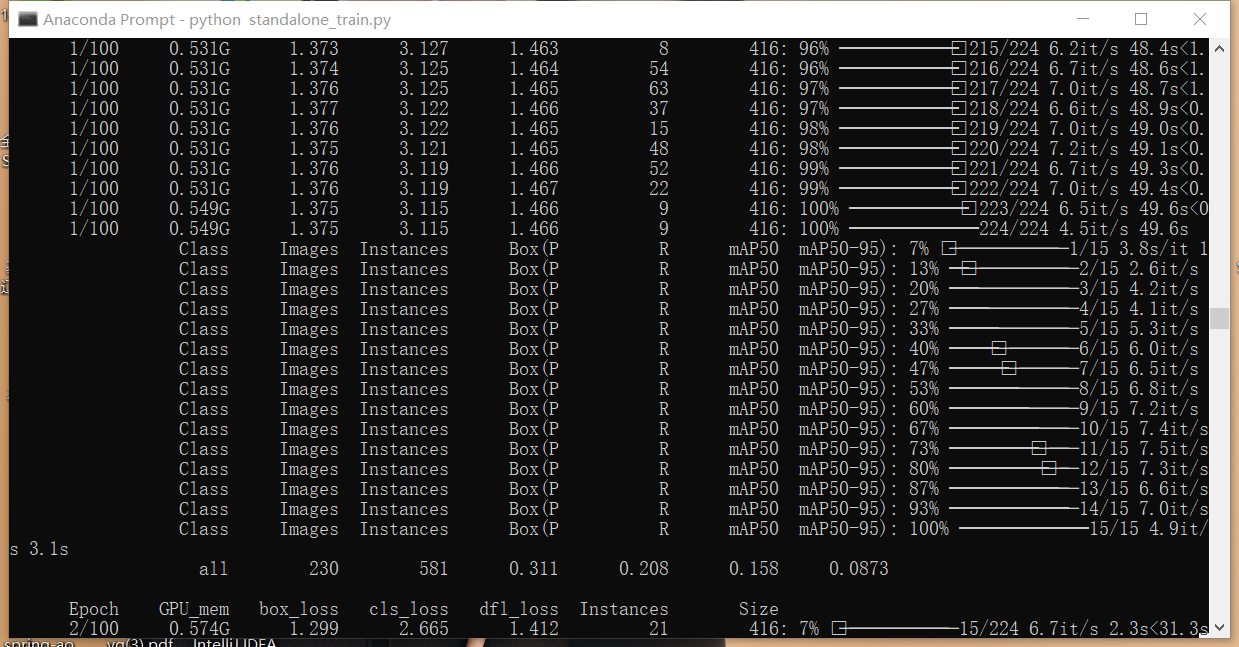The height and width of the screenshot is (647, 1239).
Task: Click the 'box_loss' column header text
Action: [x=299, y=609]
